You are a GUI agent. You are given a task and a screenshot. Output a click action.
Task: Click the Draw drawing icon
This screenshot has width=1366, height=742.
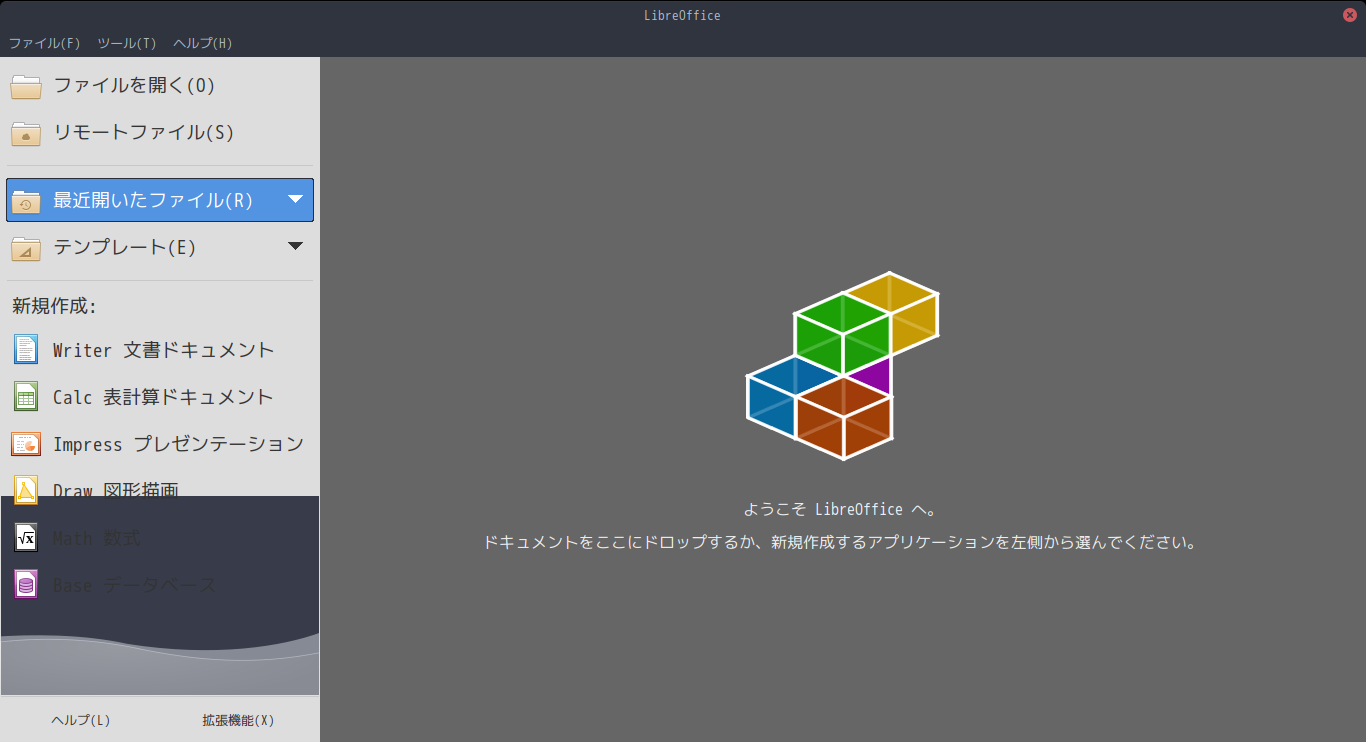pos(26,490)
